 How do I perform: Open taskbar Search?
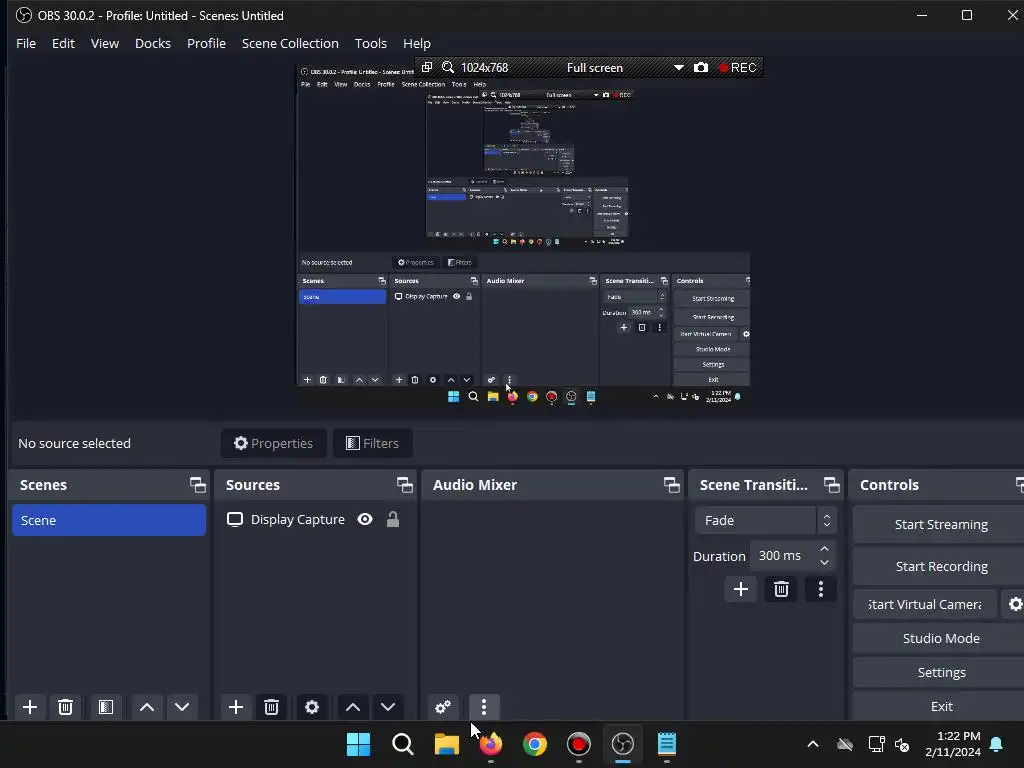[x=402, y=744]
